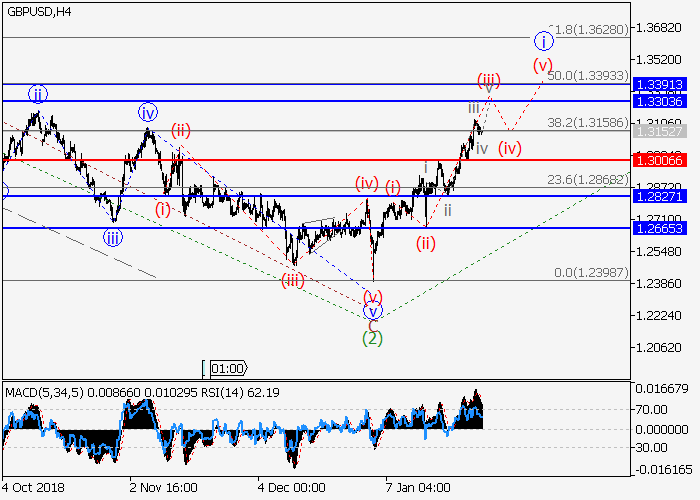Select the 1.33913 blue price level tag
Viewport: 700px width, 500px height.
pyautogui.click(x=659, y=85)
